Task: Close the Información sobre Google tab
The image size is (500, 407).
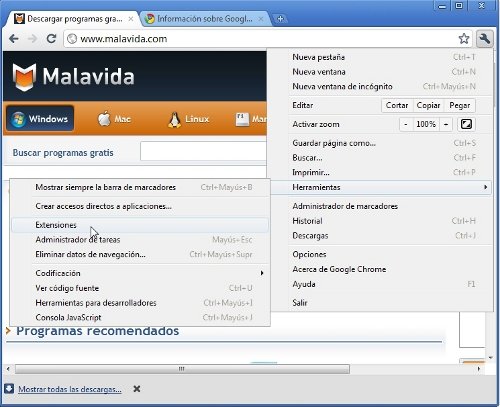Action: [x=261, y=19]
